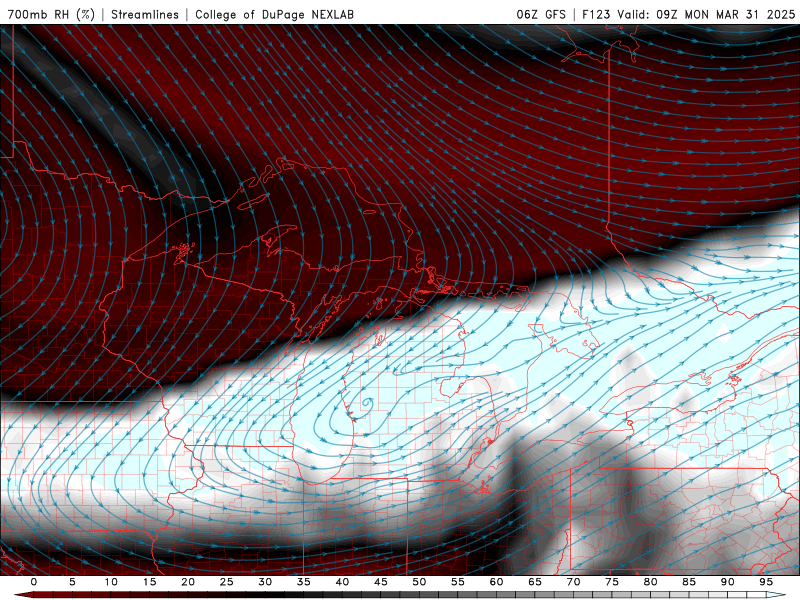Click the spiral circulation center in the streamlines
Viewport: 800px width, 600px height.
tap(366, 404)
